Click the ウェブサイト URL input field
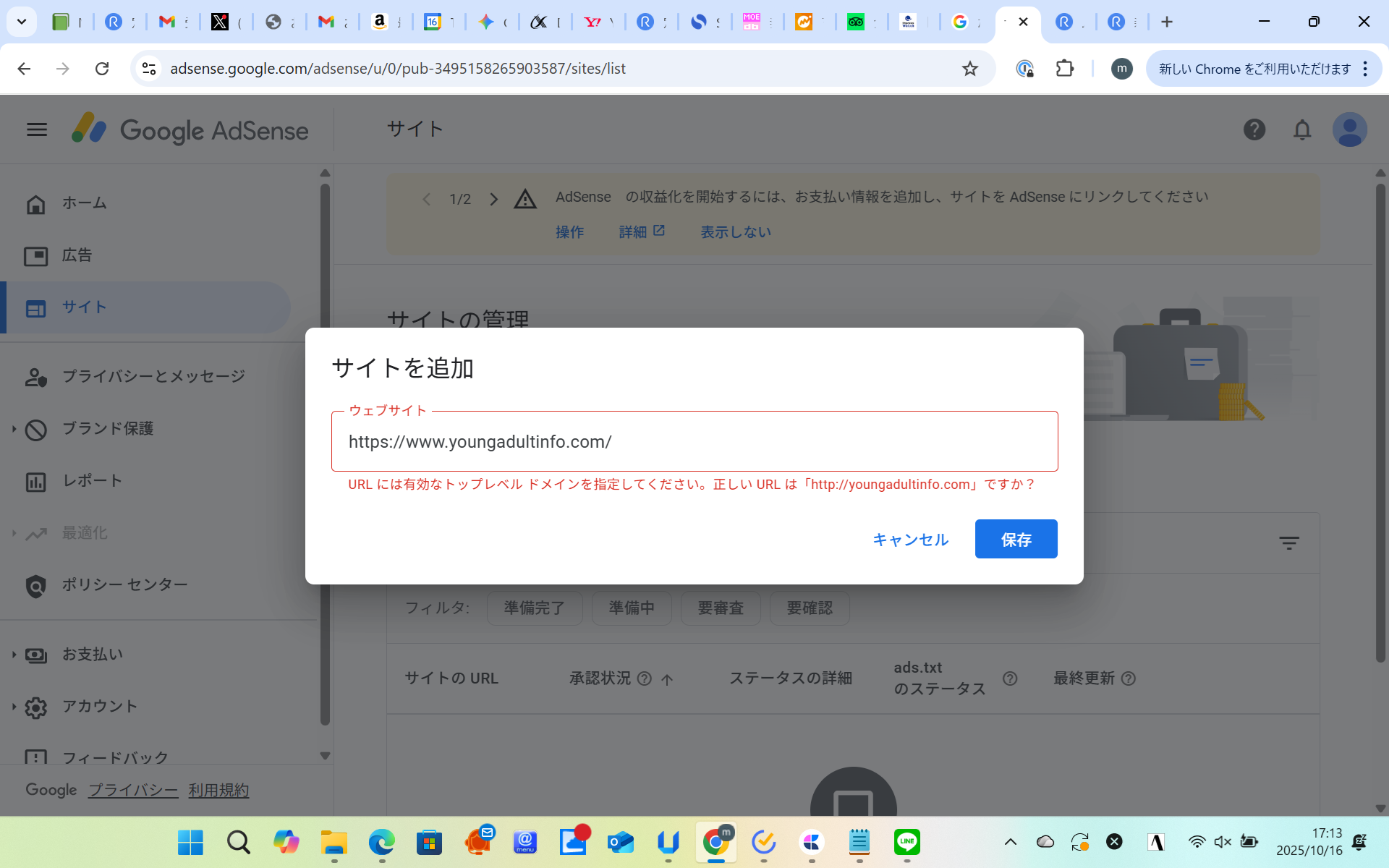 click(x=694, y=442)
